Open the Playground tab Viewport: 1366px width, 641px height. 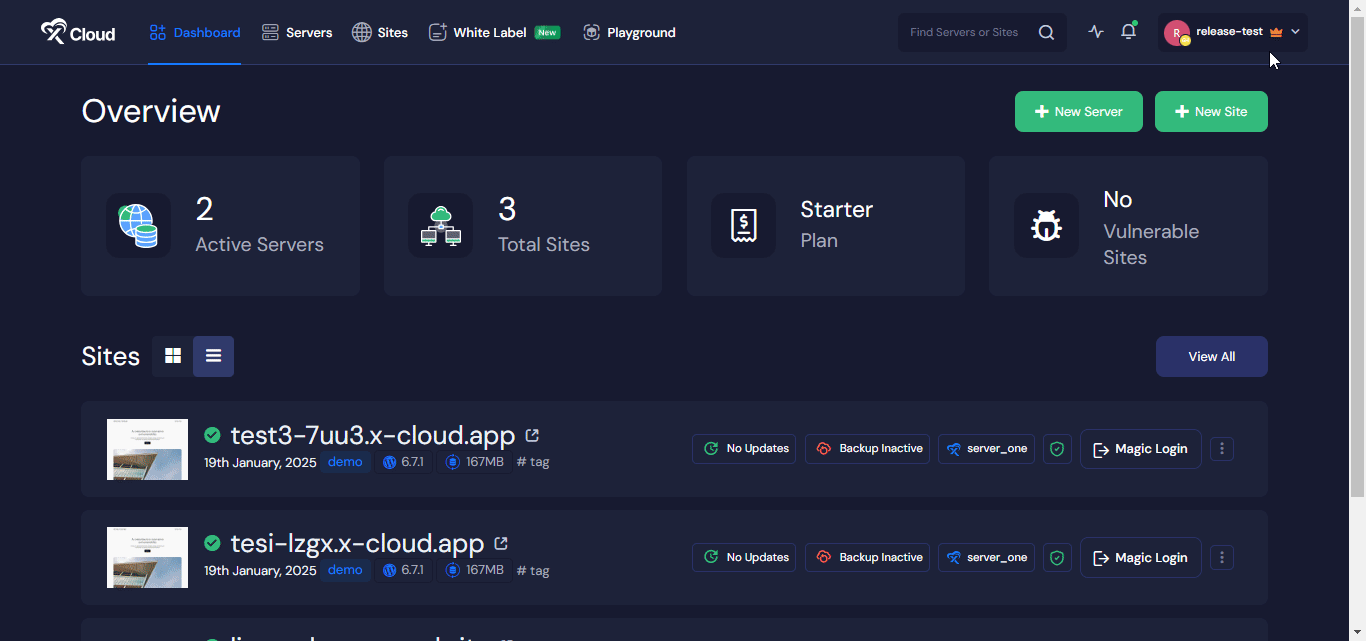629,32
